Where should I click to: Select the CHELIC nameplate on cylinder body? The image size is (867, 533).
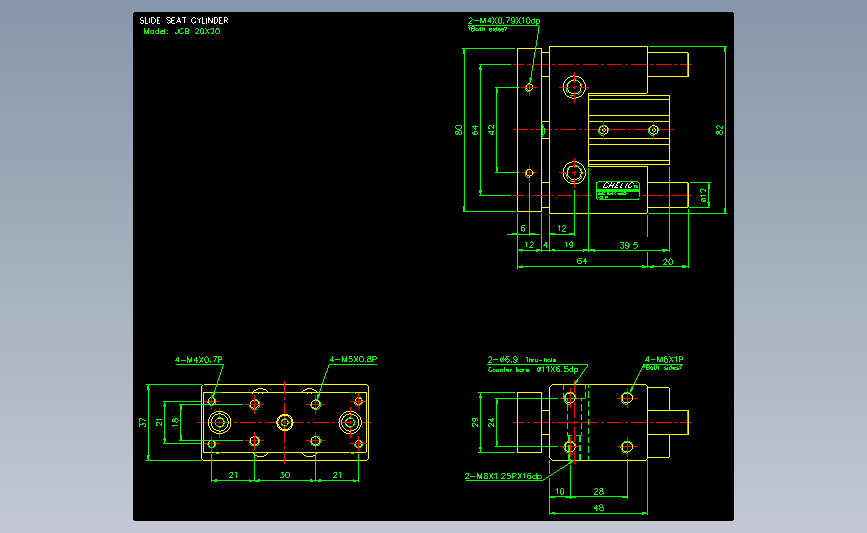pos(618,190)
